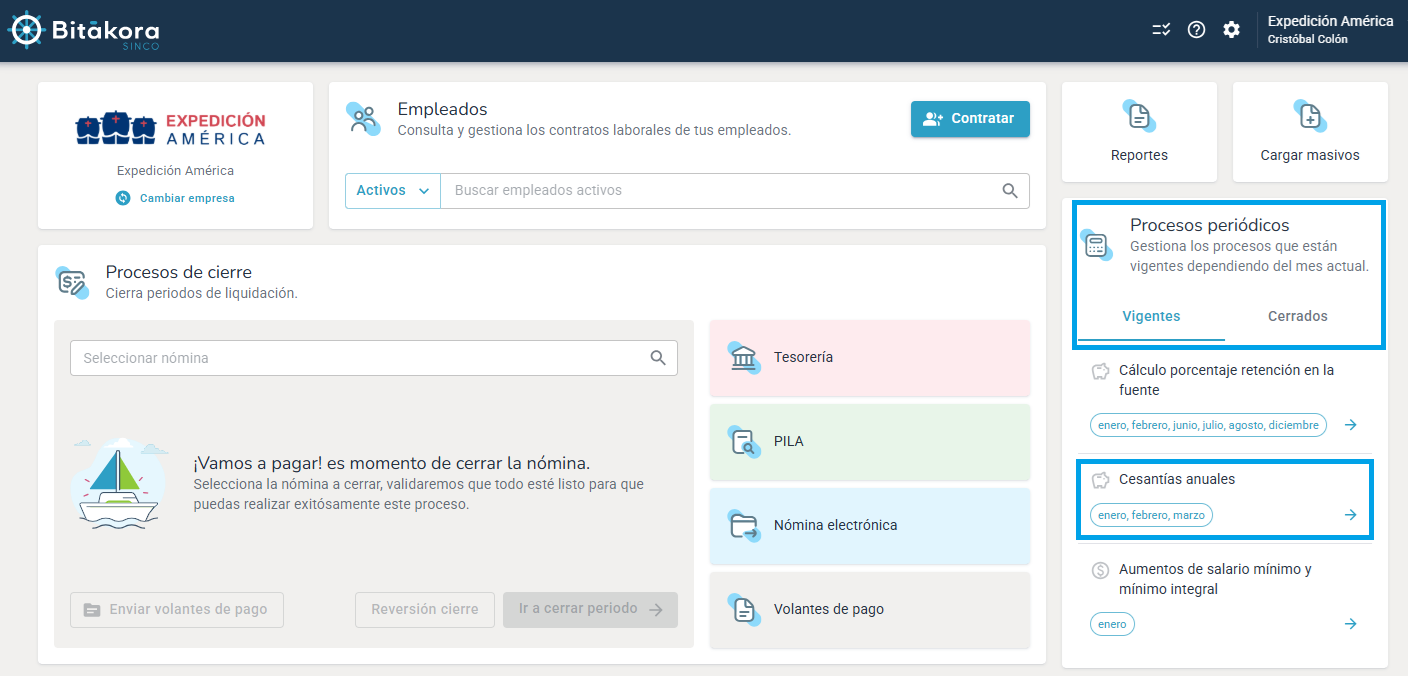Viewport: 1408px width, 676px height.
Task: Switch to the Vigentes tab
Action: coord(1151,316)
